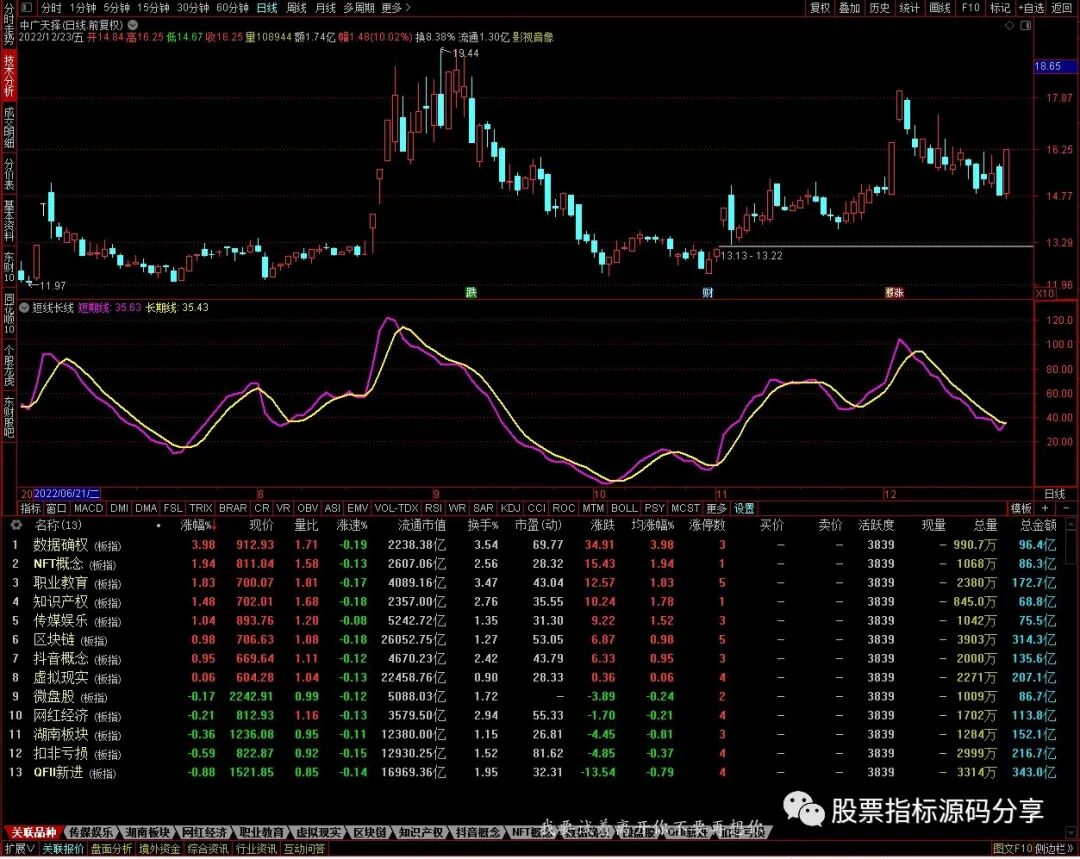Open 虚拟现实 bottom tab
Viewport: 1080px width, 859px height.
(318, 832)
